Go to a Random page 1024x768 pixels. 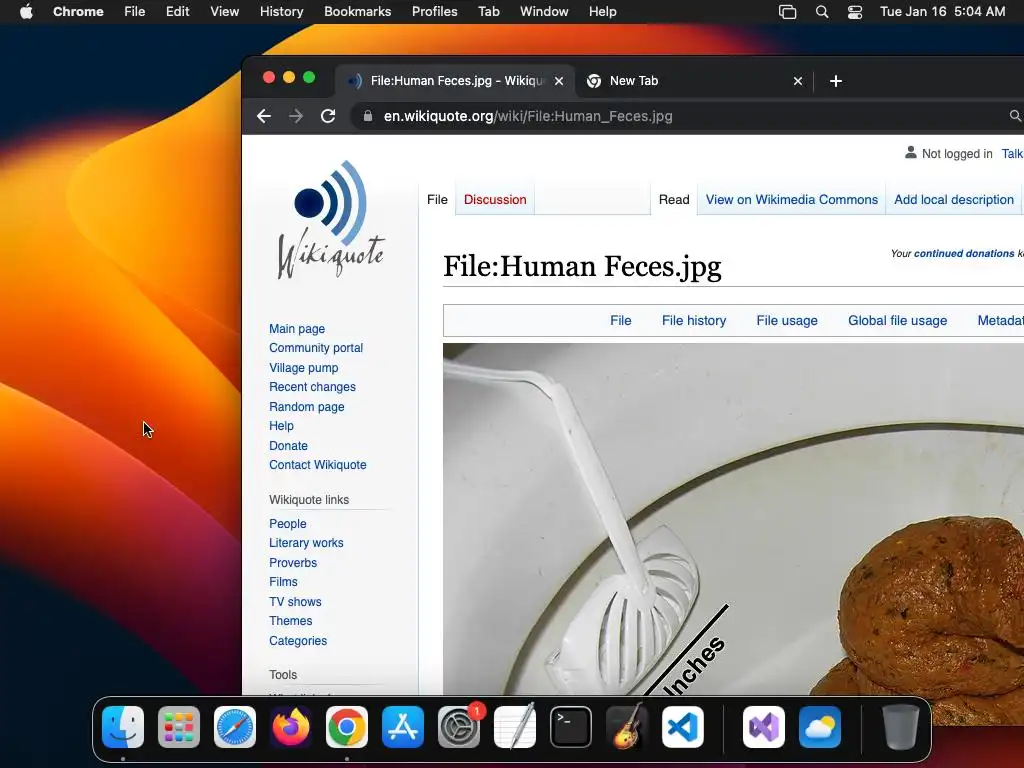[307, 407]
